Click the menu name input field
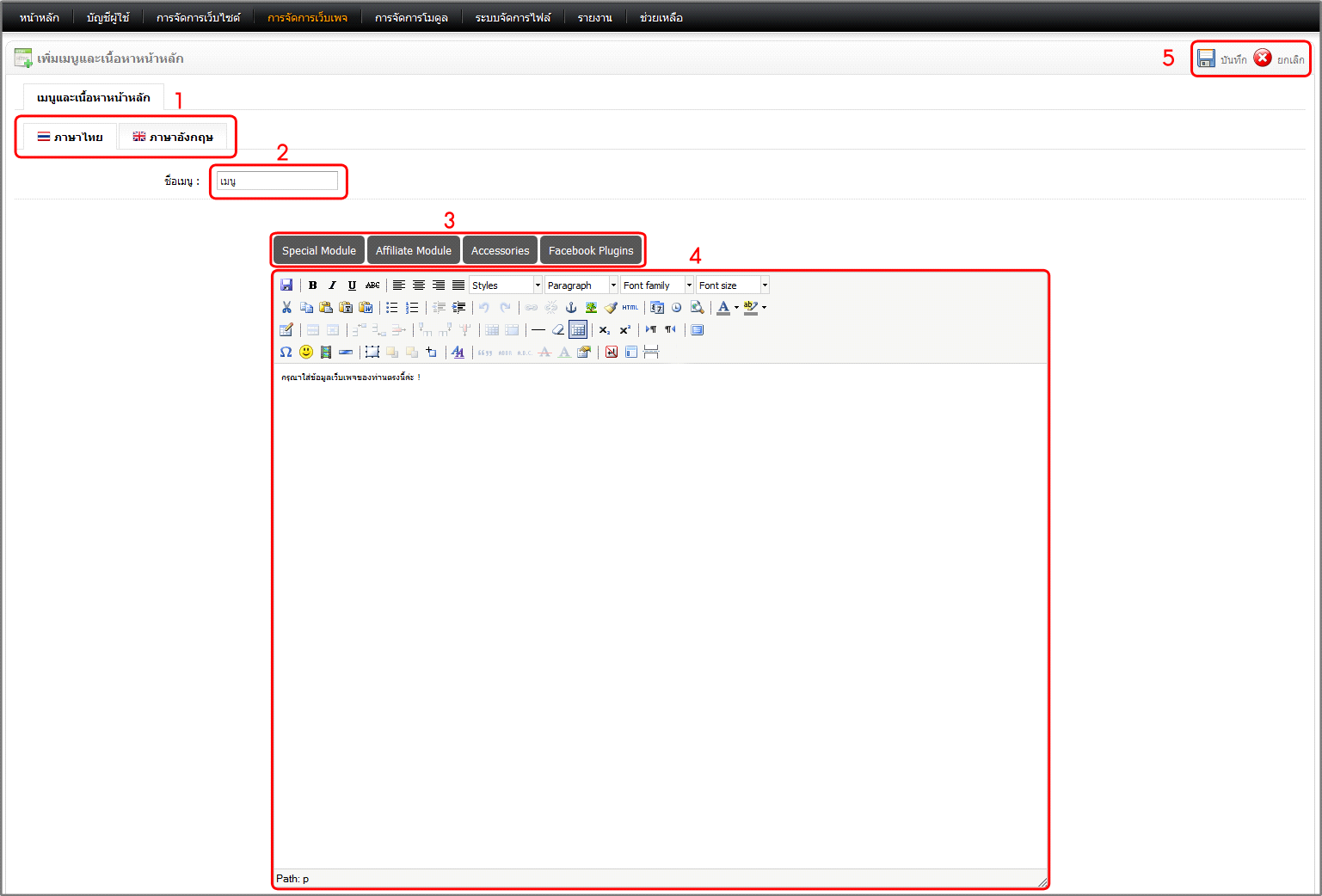 [x=277, y=181]
